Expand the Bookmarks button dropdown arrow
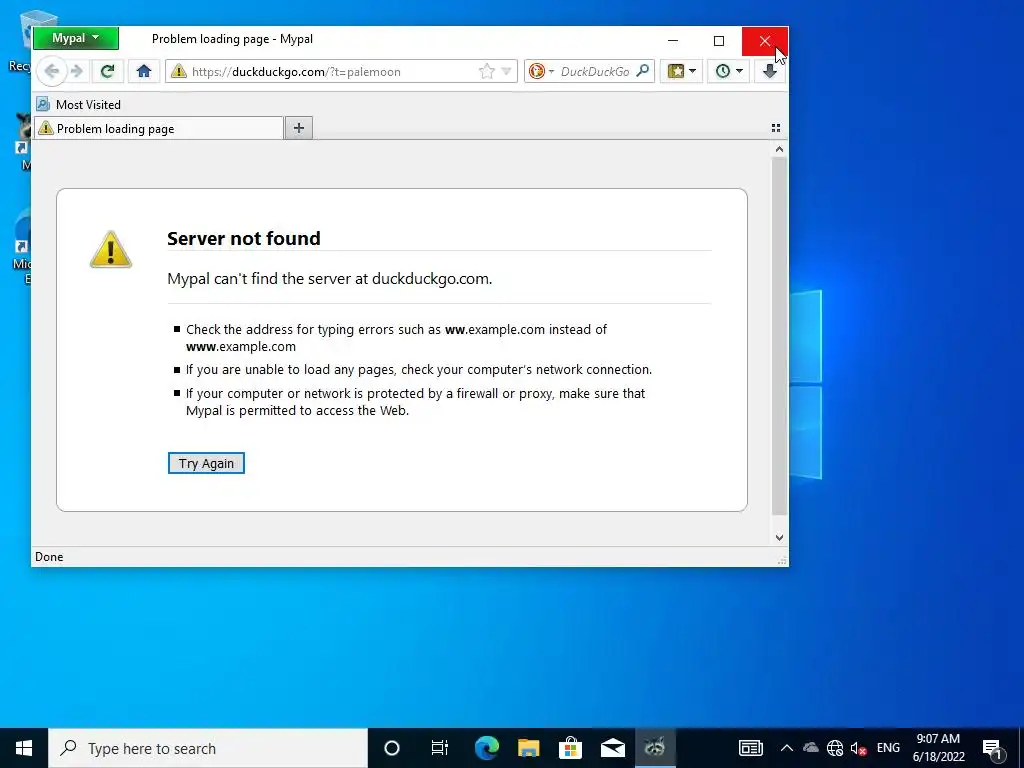Image resolution: width=1024 pixels, height=768 pixels. coord(693,71)
